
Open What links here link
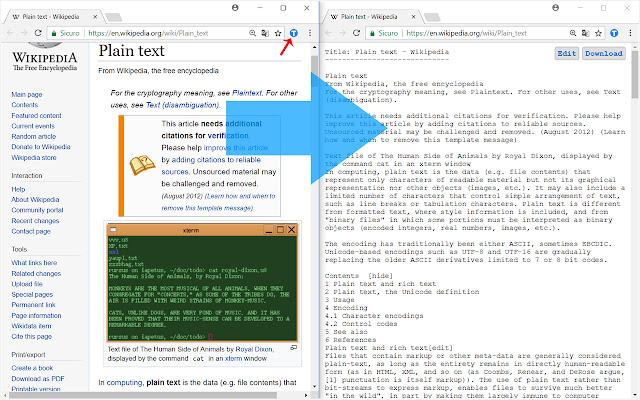[34, 263]
